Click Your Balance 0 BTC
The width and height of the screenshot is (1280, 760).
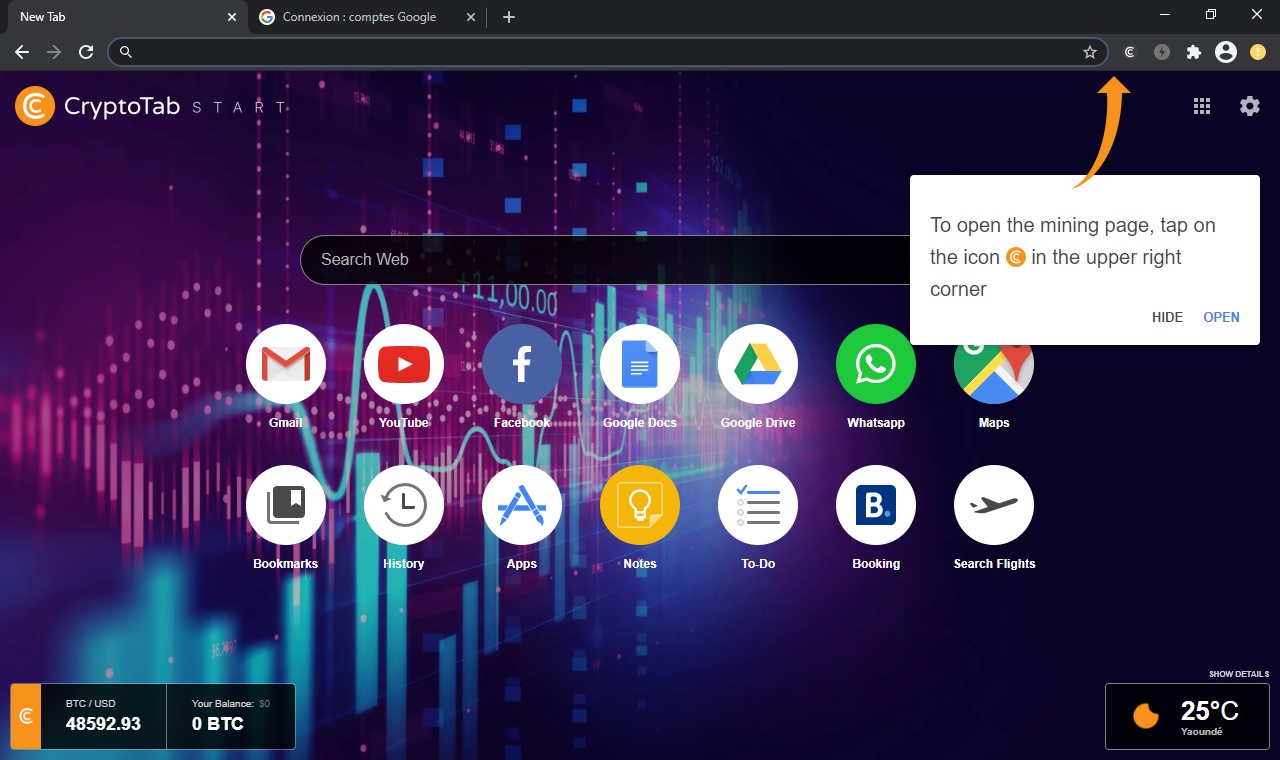pyautogui.click(x=230, y=716)
